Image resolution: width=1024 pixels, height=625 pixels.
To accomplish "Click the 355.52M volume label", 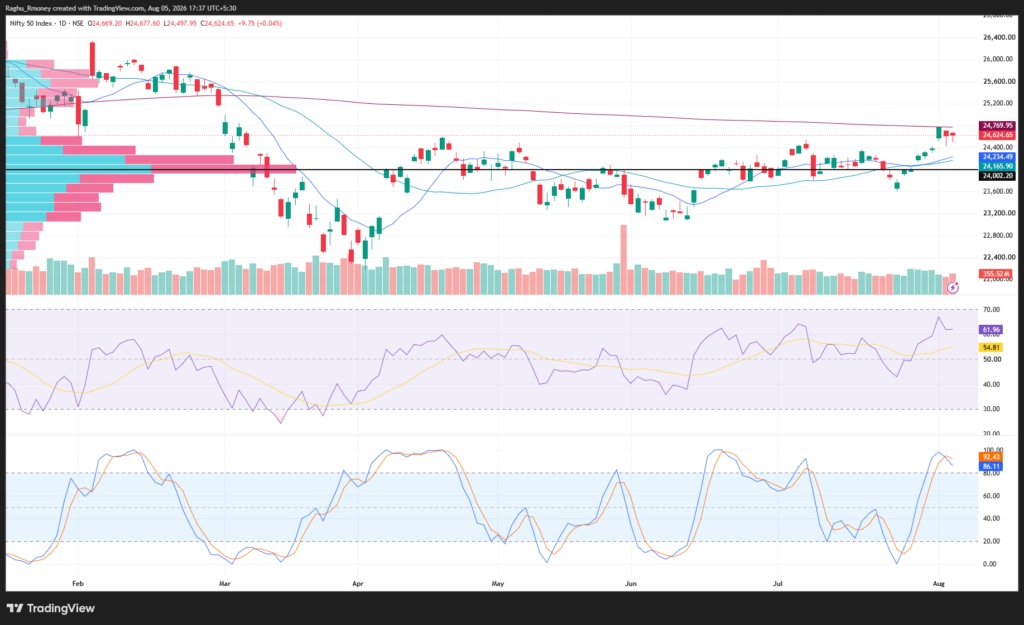I will [x=997, y=274].
